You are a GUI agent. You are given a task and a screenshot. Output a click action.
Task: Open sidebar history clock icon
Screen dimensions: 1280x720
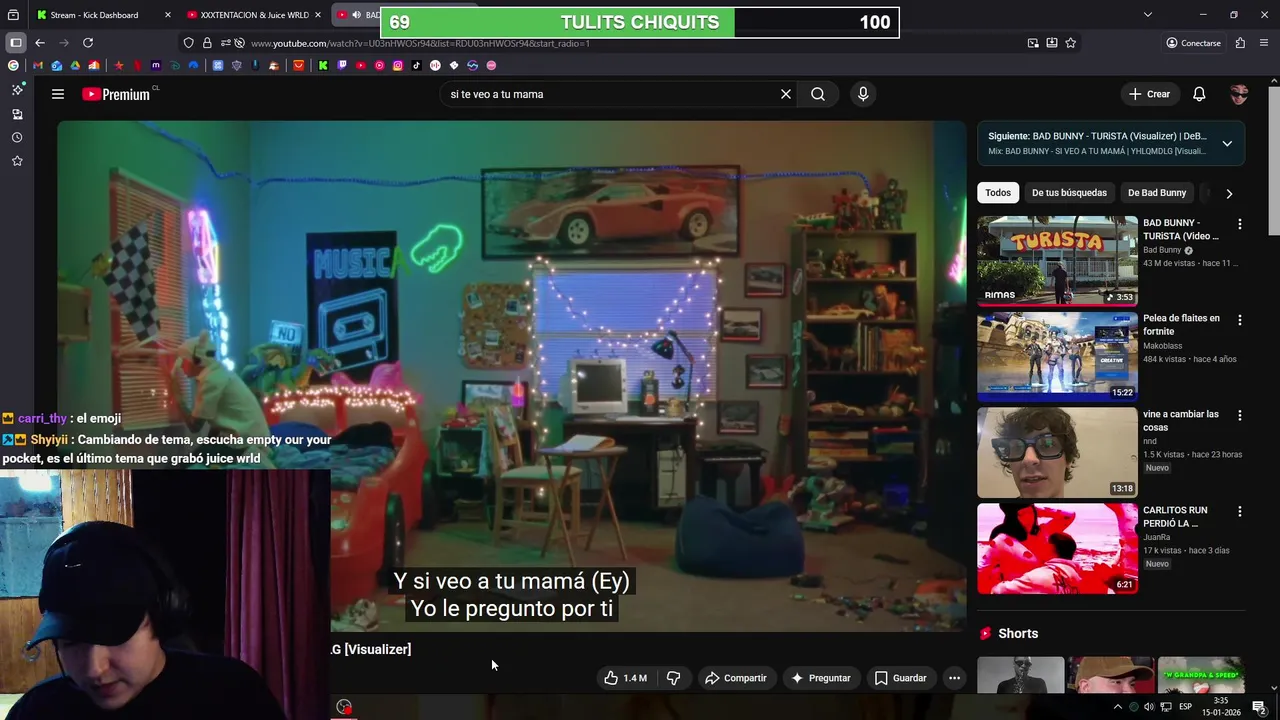pyautogui.click(x=17, y=137)
